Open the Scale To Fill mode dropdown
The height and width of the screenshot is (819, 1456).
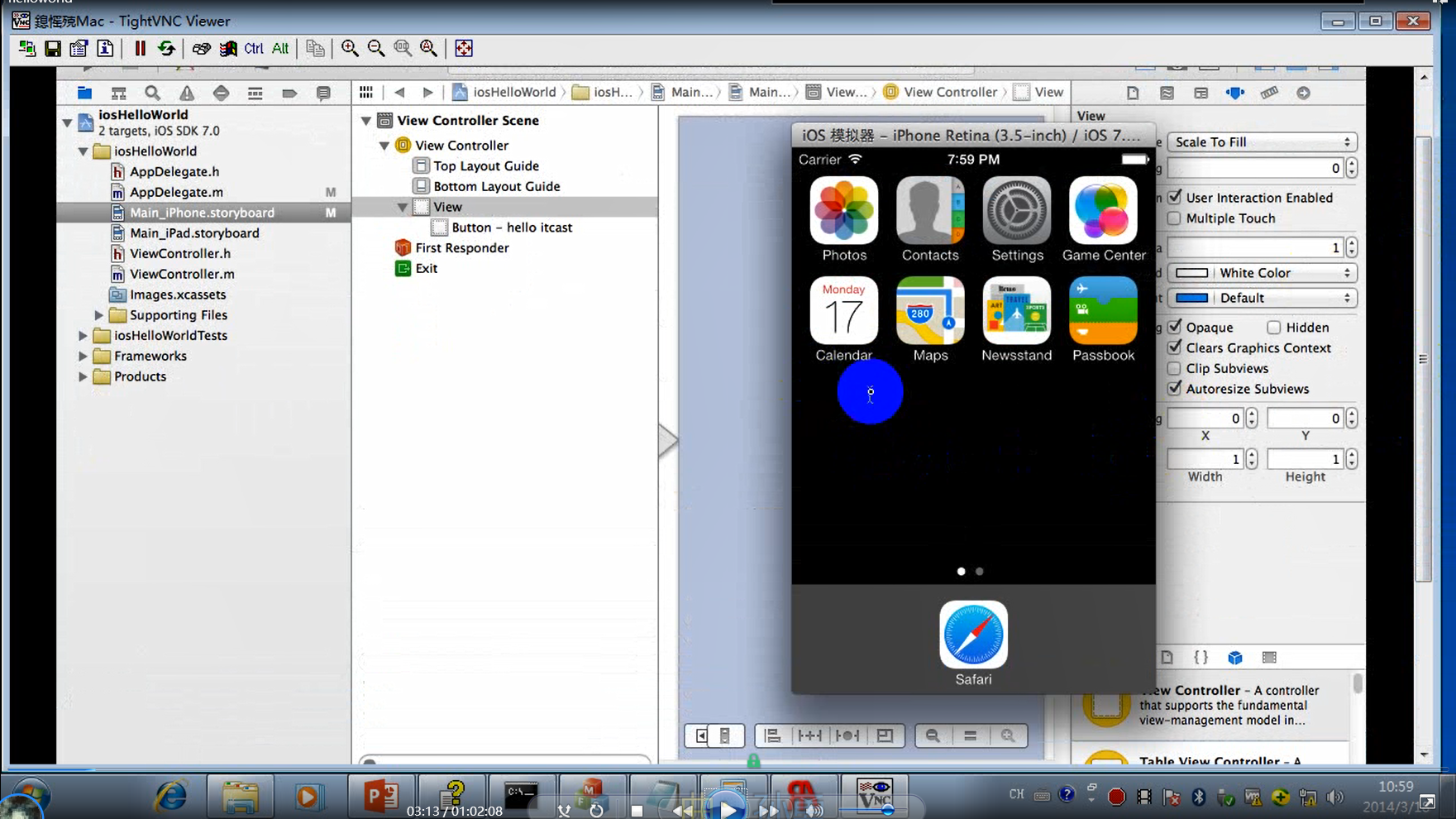[x=1262, y=142]
